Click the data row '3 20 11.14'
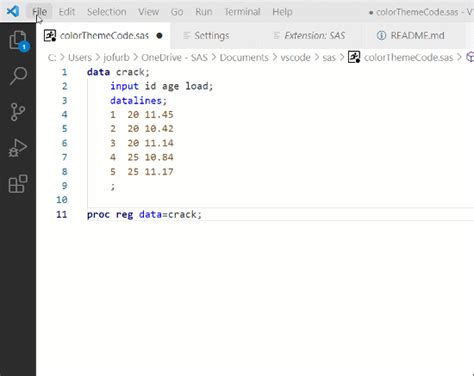 coord(142,143)
